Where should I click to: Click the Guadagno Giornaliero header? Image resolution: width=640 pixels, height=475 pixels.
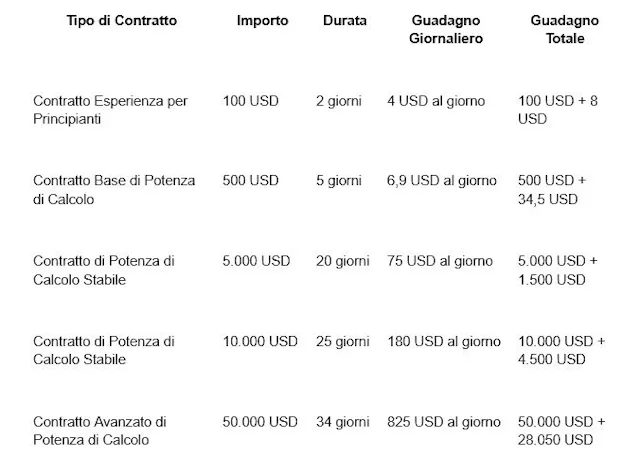point(446,29)
